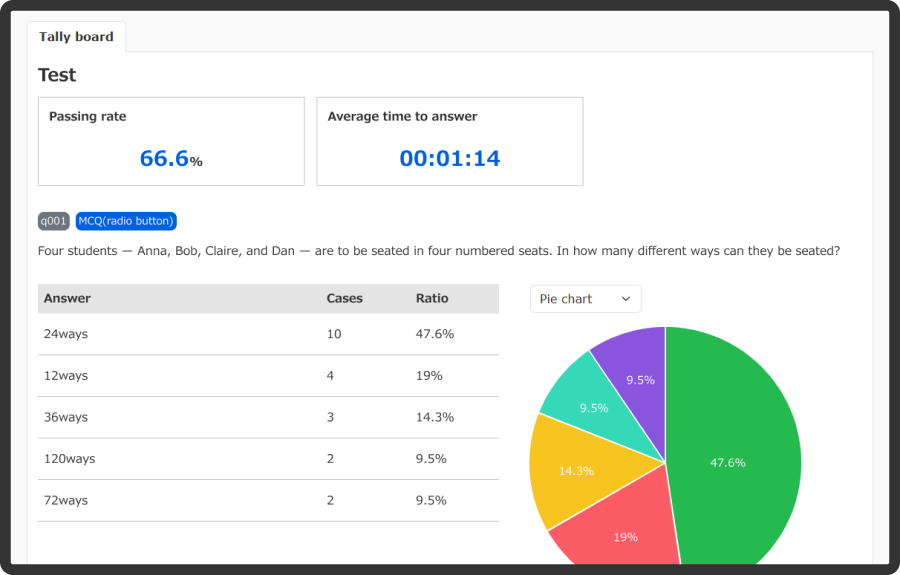Image resolution: width=900 pixels, height=575 pixels.
Task: Select the 12ways answer row
Action: tap(268, 376)
